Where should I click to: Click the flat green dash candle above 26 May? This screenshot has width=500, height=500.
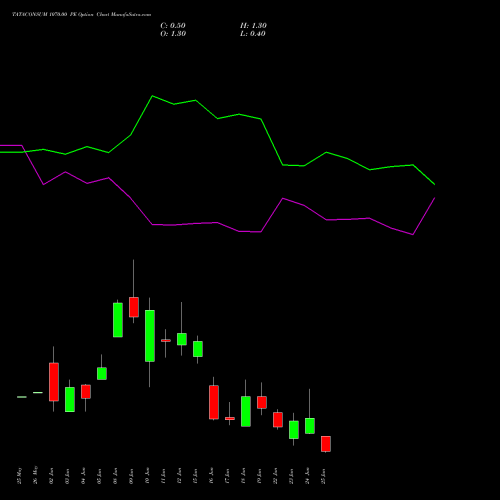38,393
